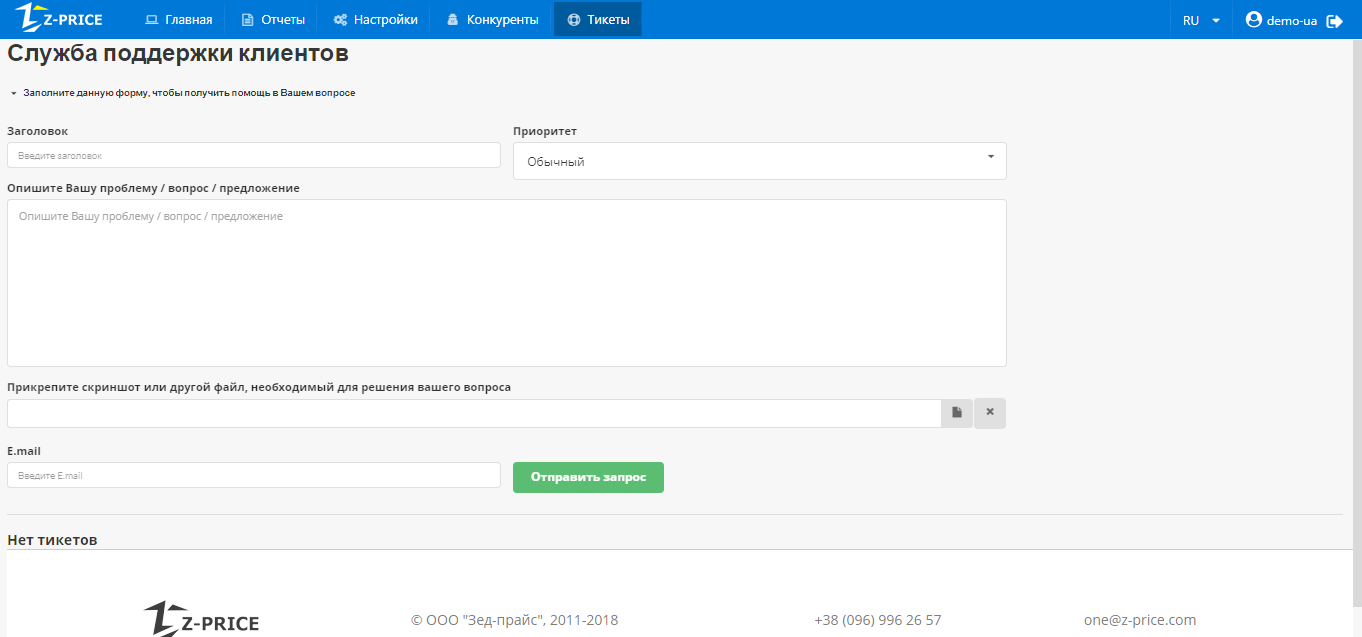Open the Приоритет dropdown set to Обычный
The width and height of the screenshot is (1362, 637).
760,161
